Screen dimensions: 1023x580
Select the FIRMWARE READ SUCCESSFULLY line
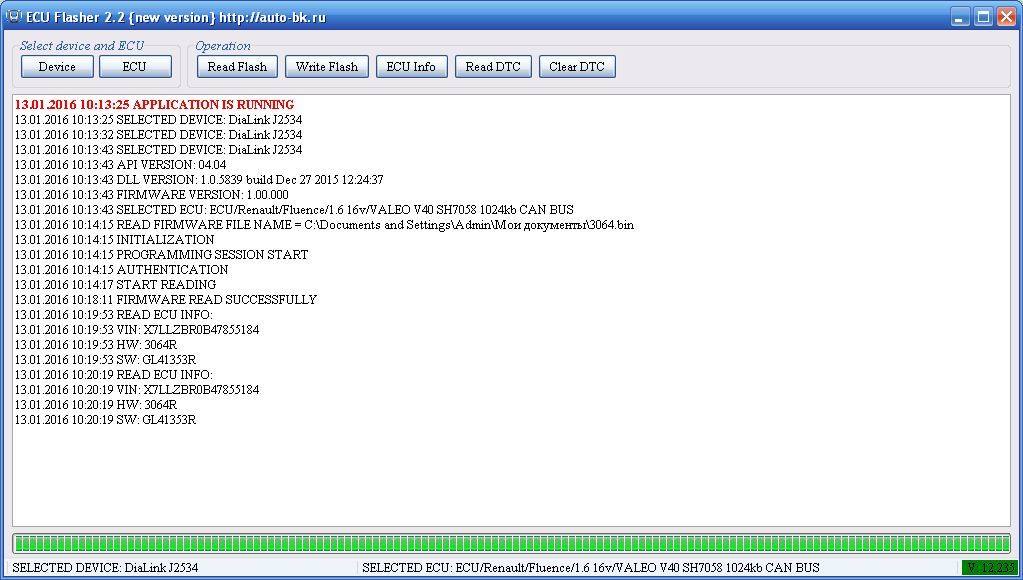coord(166,300)
